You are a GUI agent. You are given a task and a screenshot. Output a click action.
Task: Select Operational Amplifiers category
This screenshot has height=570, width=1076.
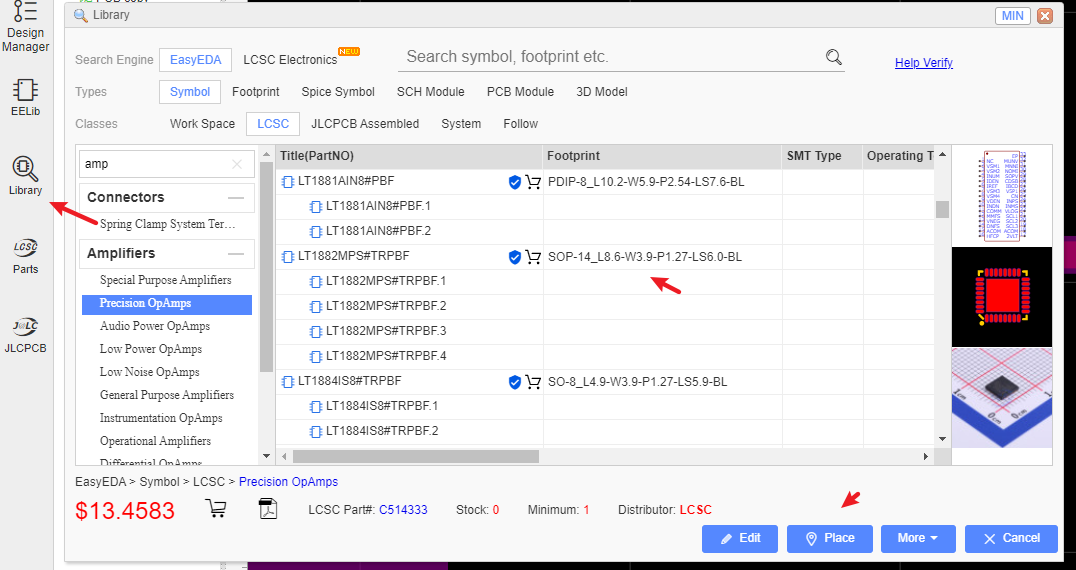[x=155, y=441]
